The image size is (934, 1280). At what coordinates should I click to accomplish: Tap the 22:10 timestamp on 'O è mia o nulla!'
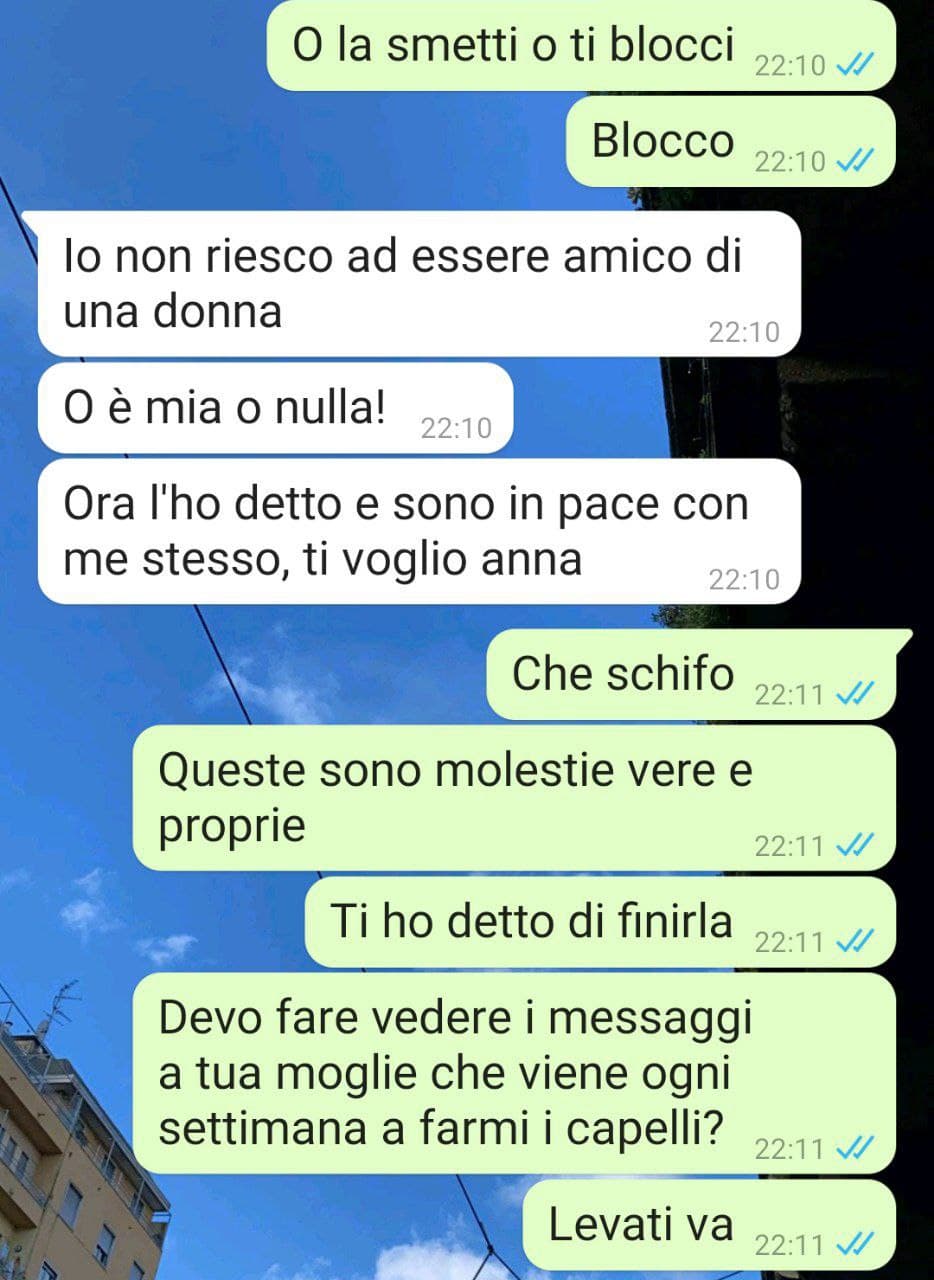(x=456, y=429)
